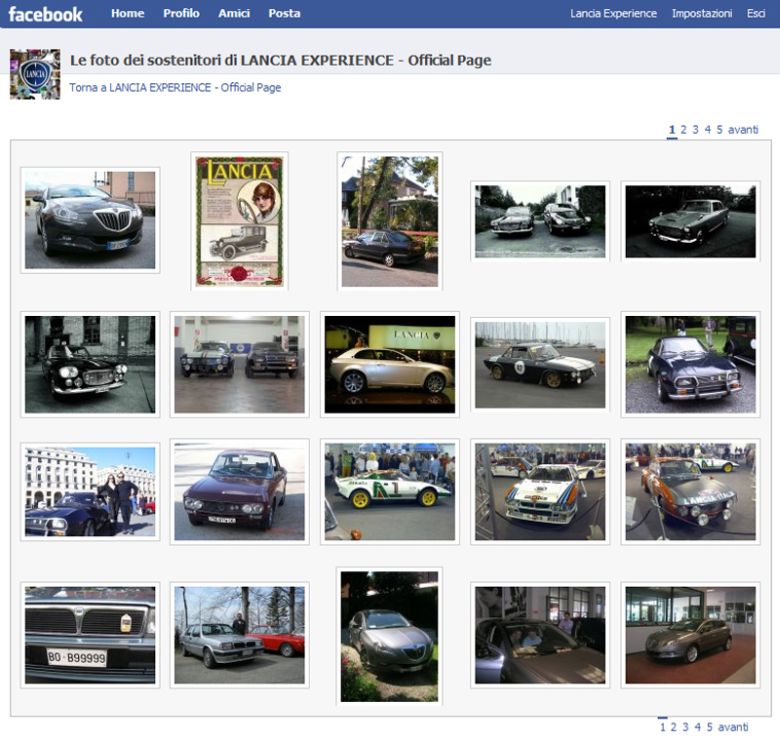780x742 pixels.
Task: Open the Alitalia Stratos rally car photo
Action: 390,492
